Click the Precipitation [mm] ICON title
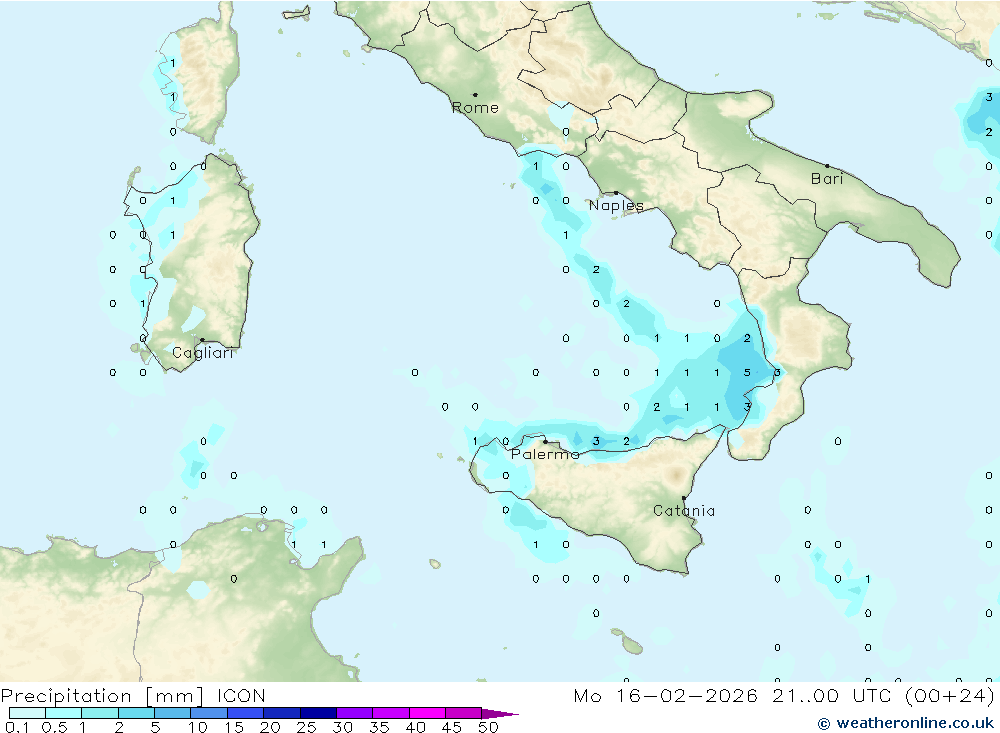 click(133, 695)
